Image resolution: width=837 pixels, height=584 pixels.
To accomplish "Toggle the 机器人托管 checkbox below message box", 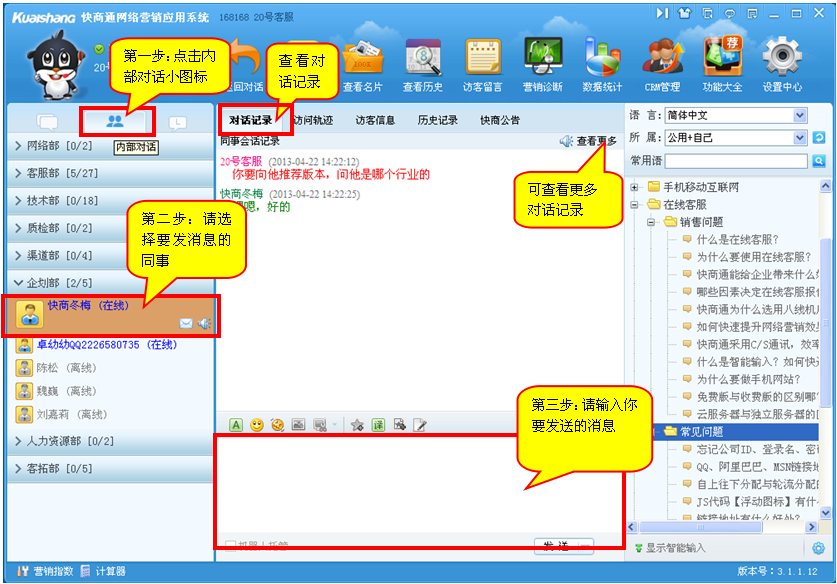I will click(232, 546).
